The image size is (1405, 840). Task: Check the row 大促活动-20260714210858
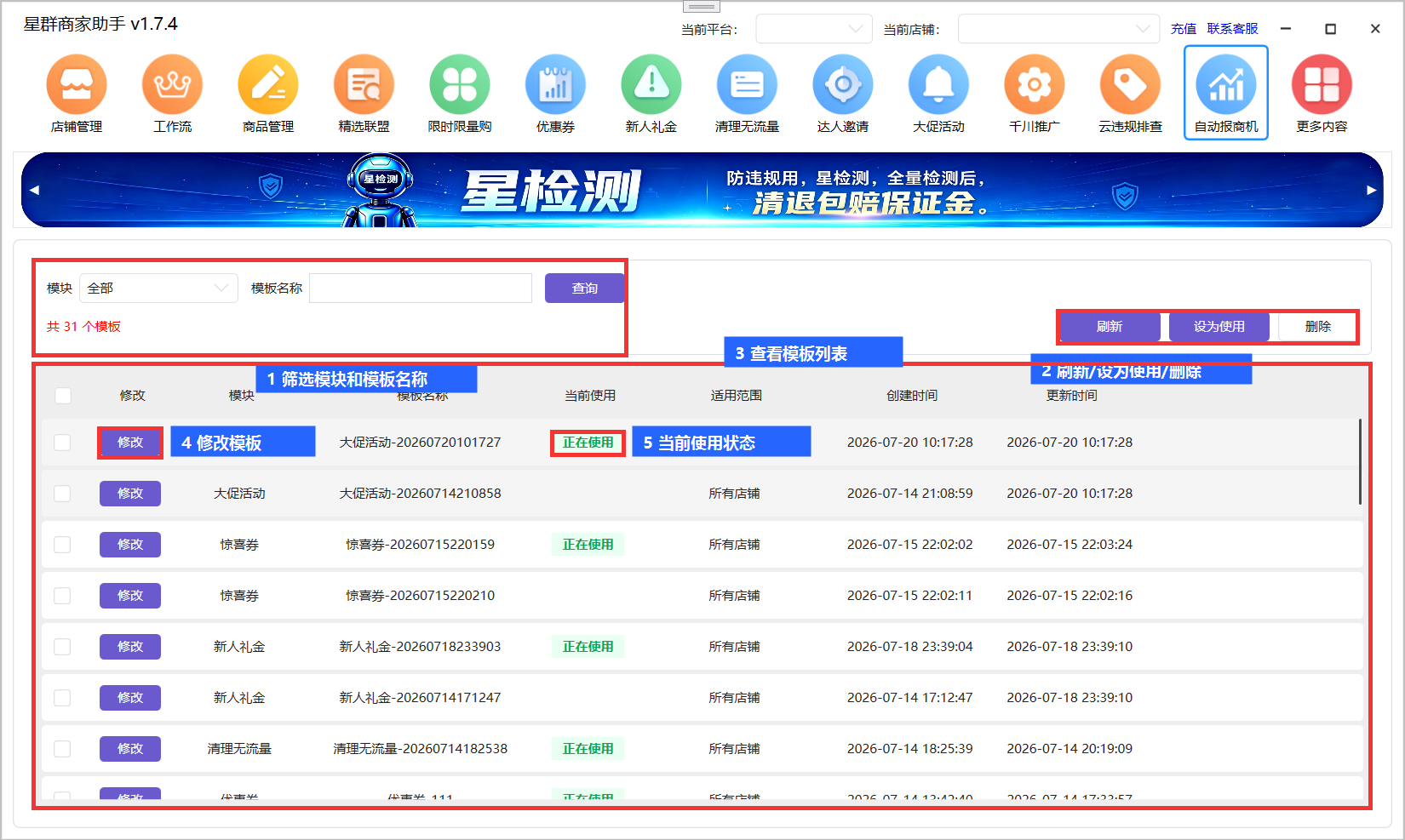[x=62, y=494]
